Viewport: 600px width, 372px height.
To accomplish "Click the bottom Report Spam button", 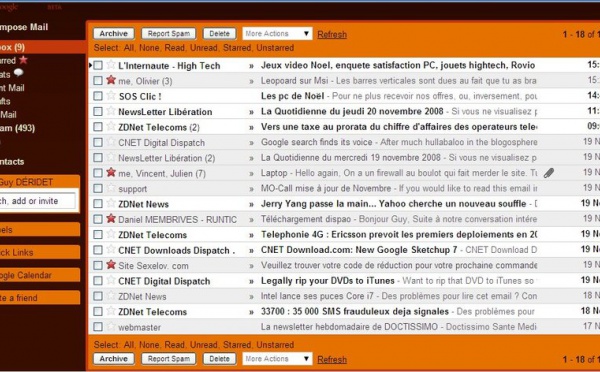I will (169, 359).
